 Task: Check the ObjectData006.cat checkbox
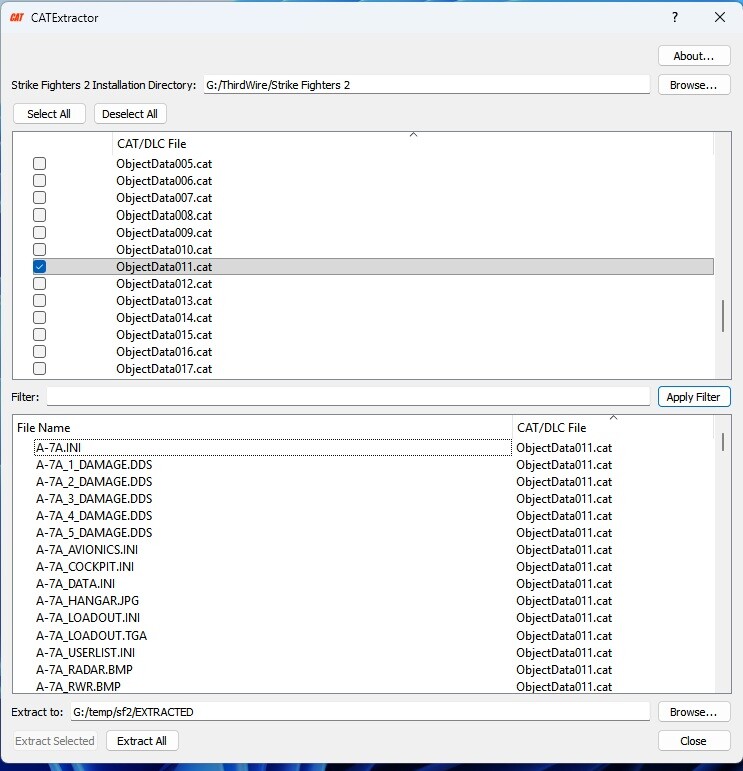39,180
